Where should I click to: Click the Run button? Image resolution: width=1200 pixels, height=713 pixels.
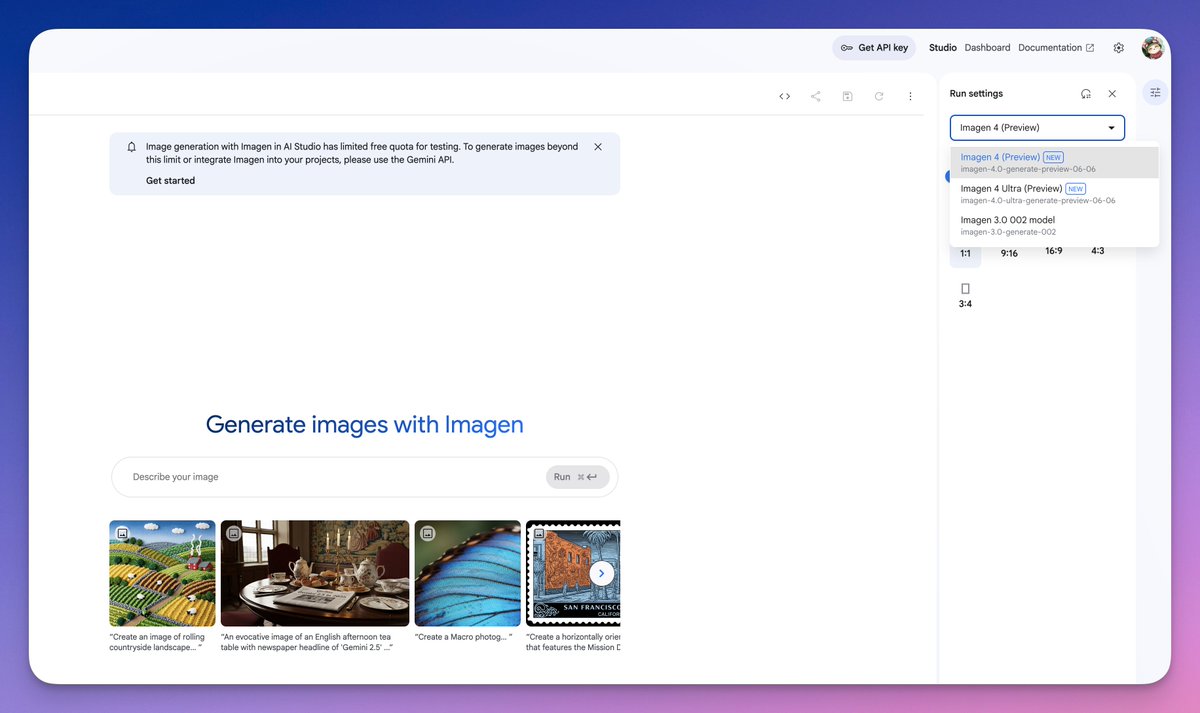[577, 477]
